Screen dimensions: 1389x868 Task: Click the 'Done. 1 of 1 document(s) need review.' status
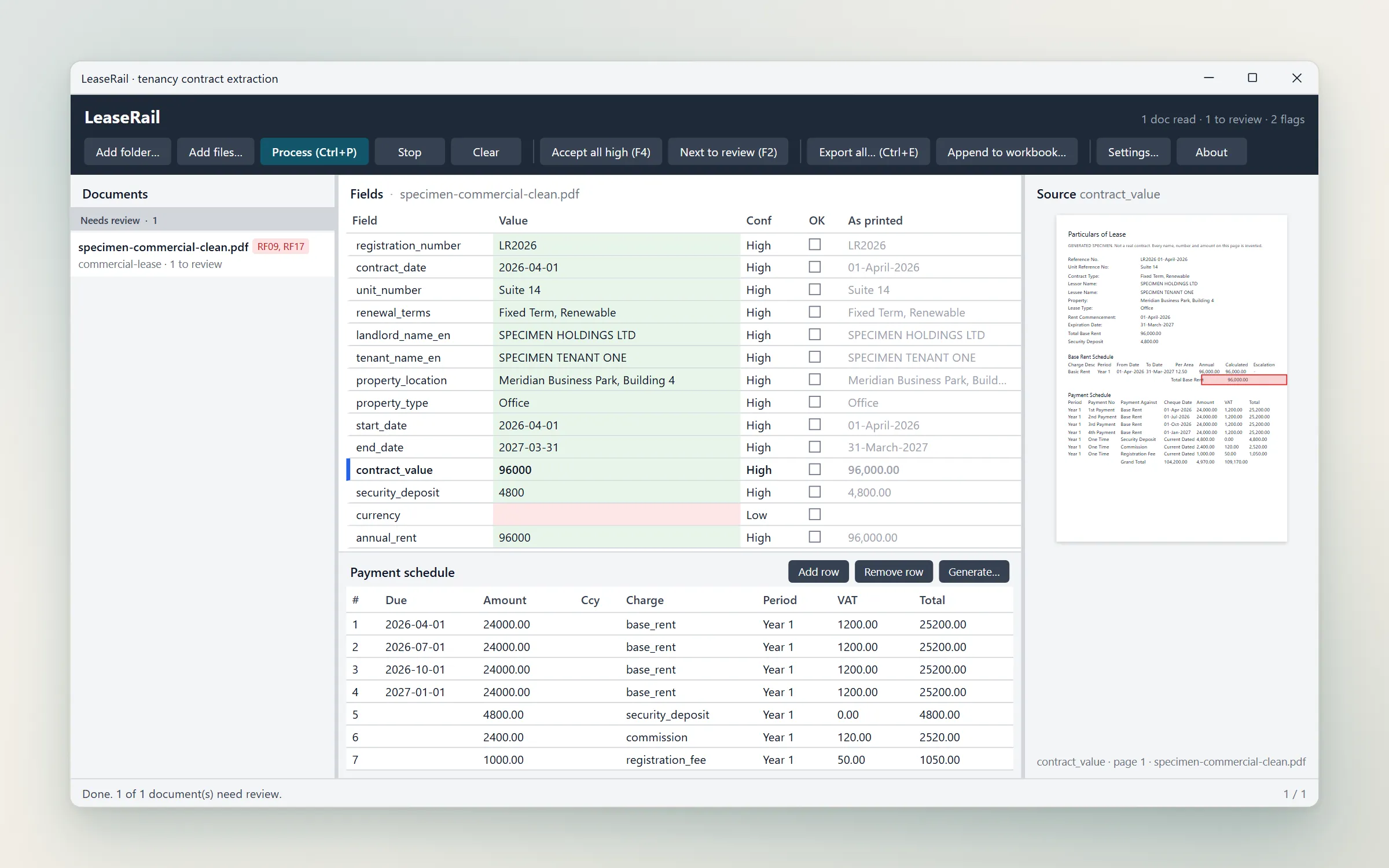pos(182,794)
